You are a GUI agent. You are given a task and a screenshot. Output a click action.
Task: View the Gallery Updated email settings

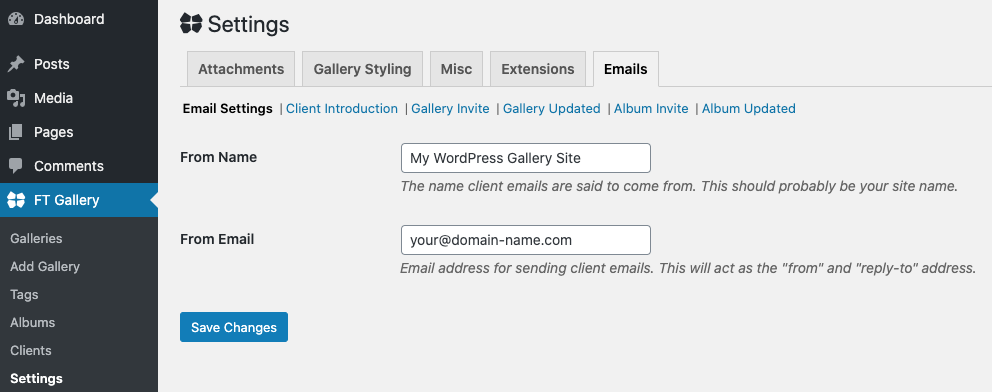coord(552,109)
